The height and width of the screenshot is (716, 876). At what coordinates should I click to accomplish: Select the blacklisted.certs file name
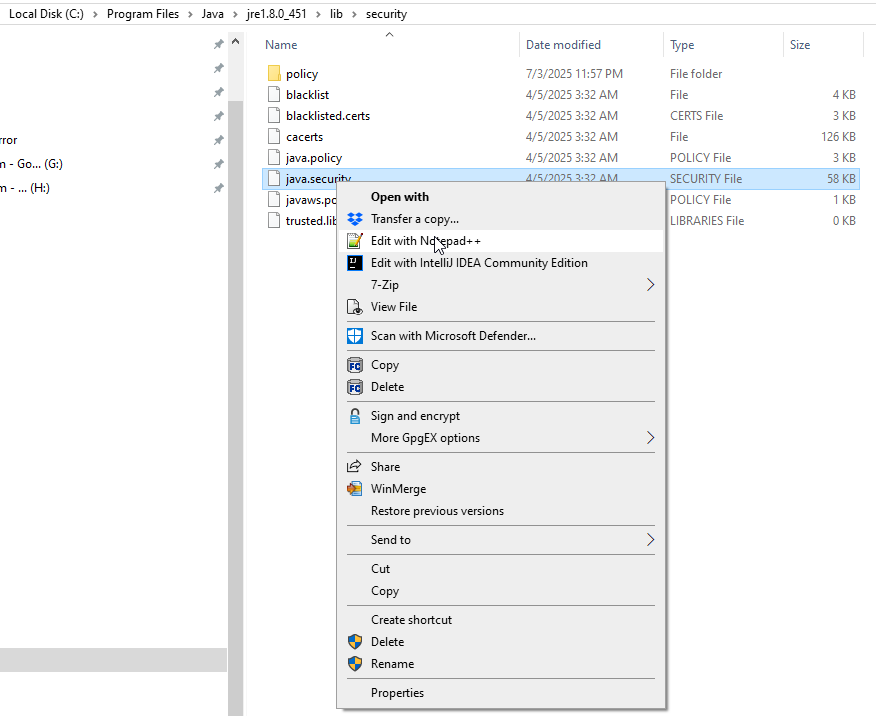328,116
